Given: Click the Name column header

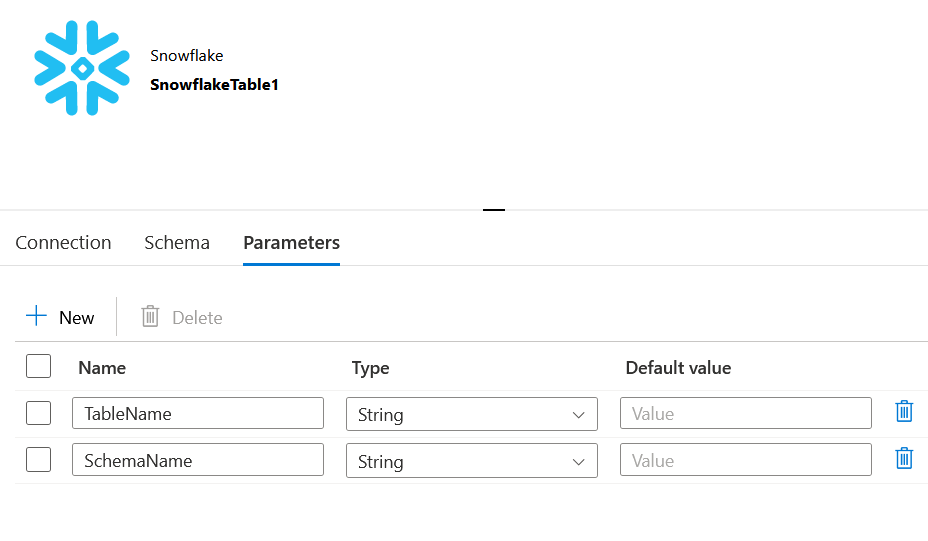Looking at the screenshot, I should tap(102, 368).
